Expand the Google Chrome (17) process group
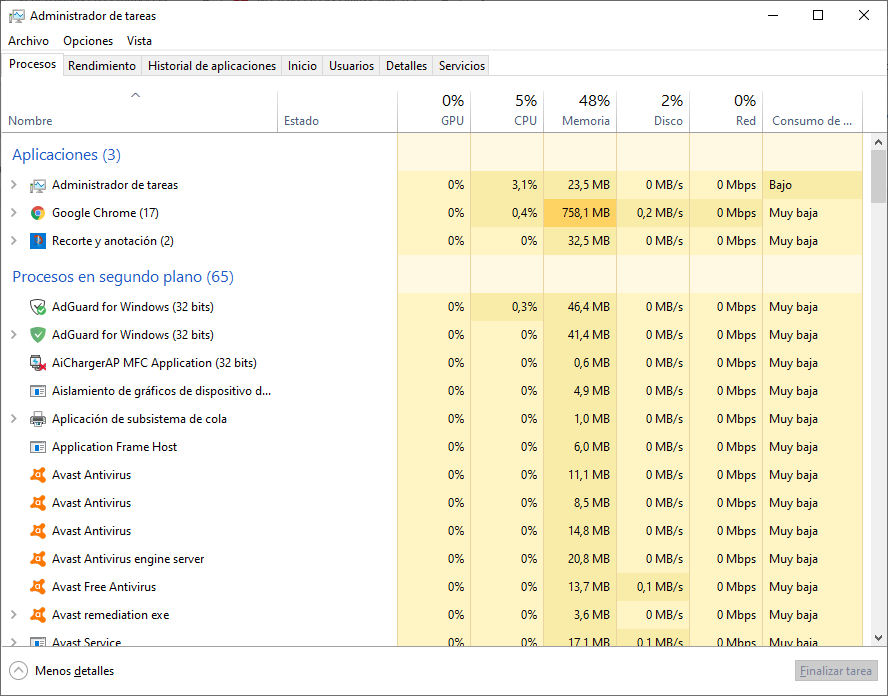The image size is (888, 696). [14, 213]
